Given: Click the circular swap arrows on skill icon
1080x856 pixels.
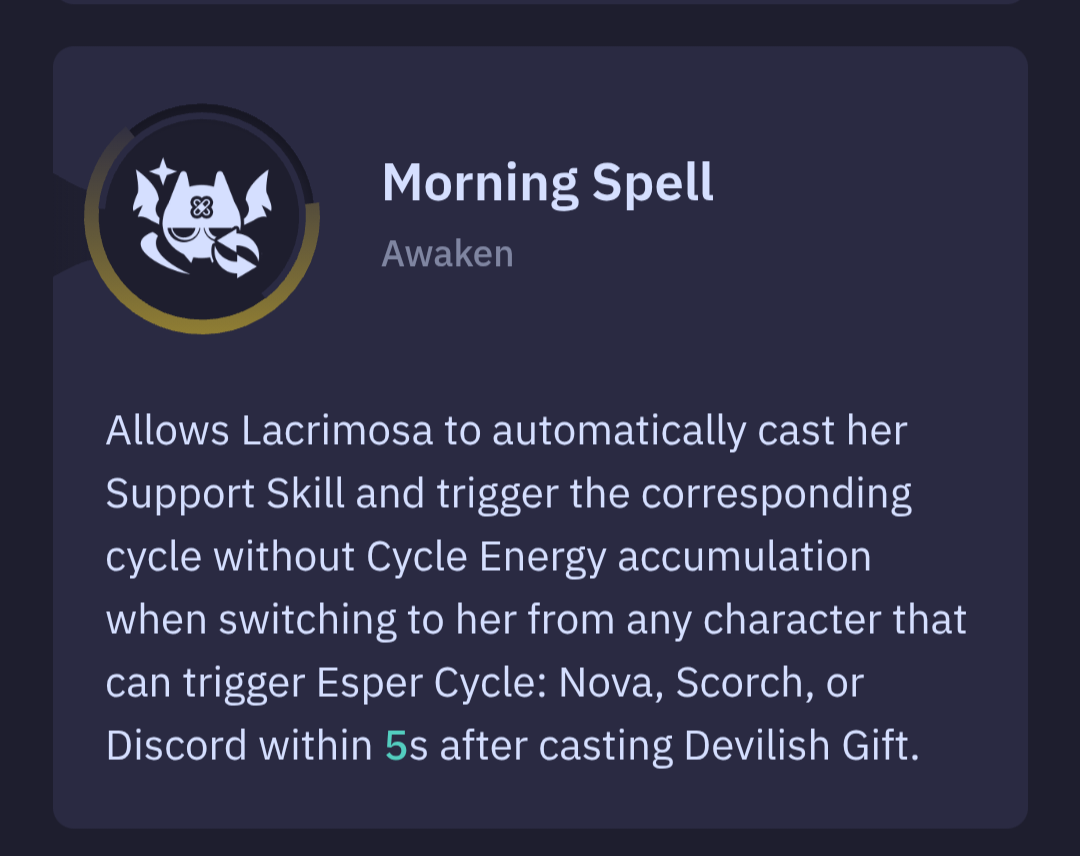Looking at the screenshot, I should coord(236,253).
